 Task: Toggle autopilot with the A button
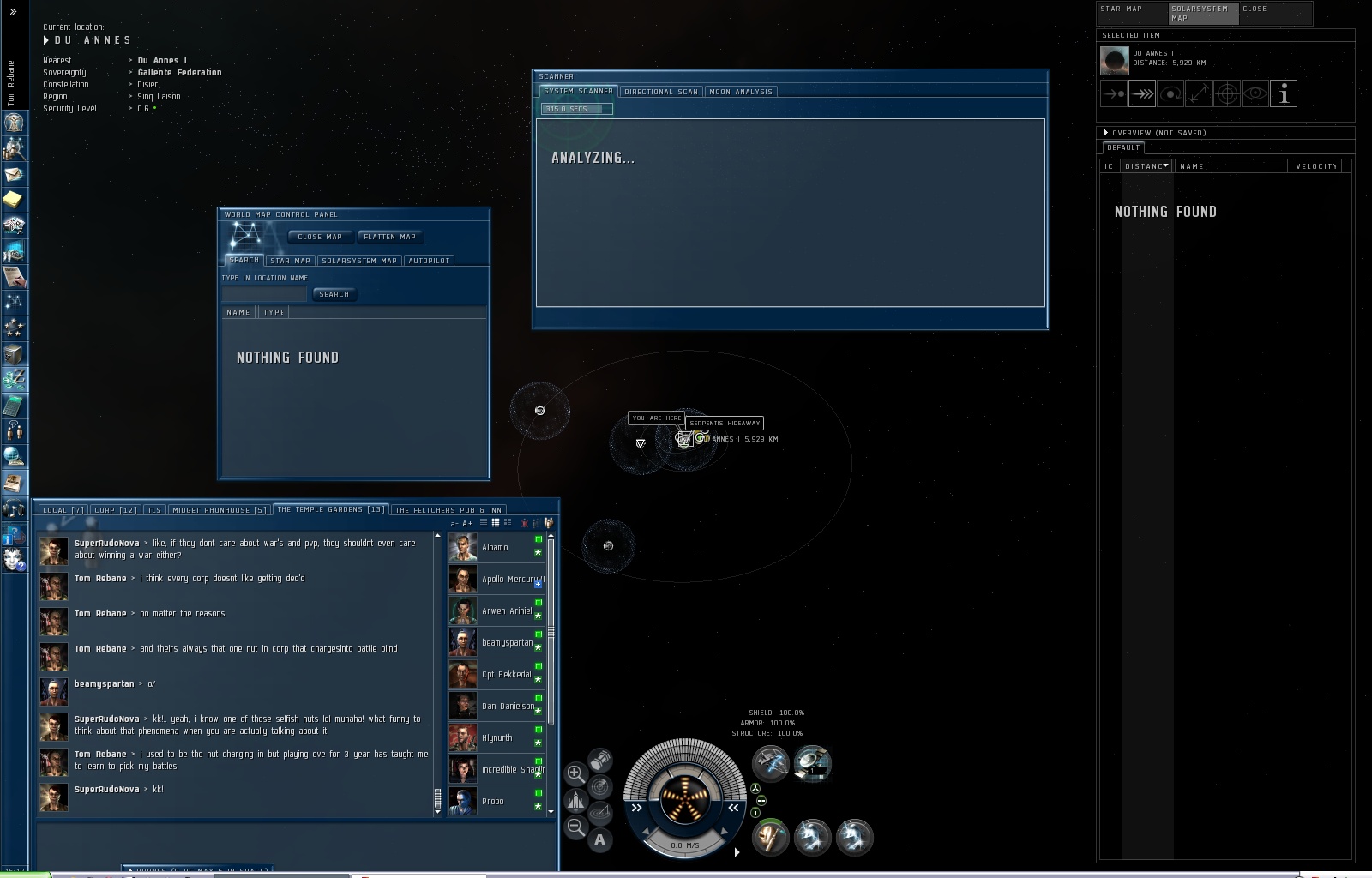coord(600,839)
